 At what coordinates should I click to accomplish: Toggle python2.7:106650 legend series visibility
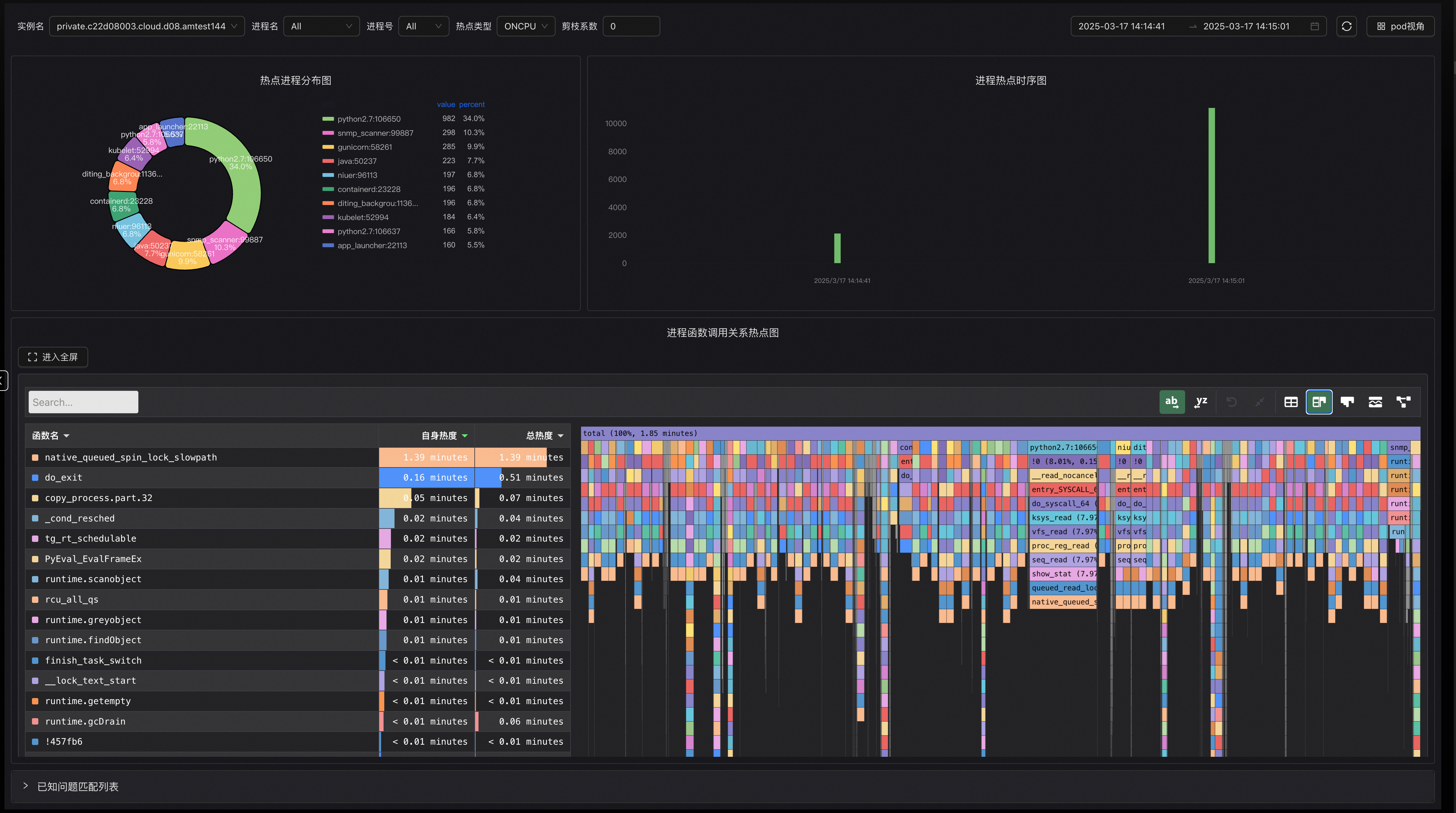[x=369, y=119]
